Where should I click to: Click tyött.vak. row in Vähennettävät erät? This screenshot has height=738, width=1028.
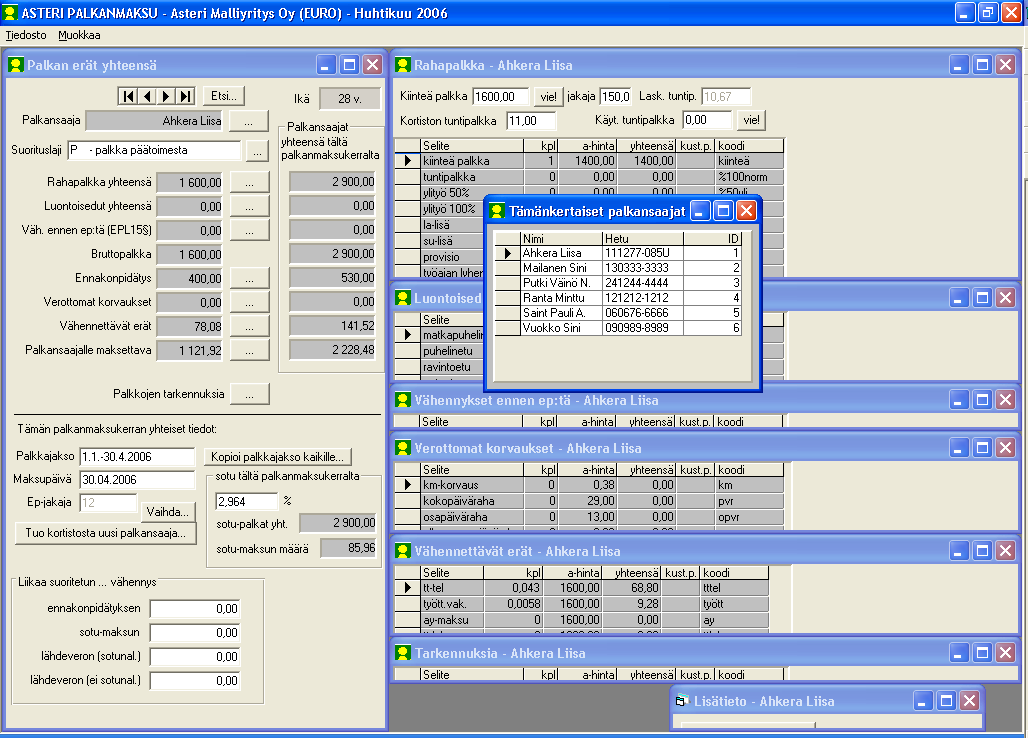click(x=582, y=604)
